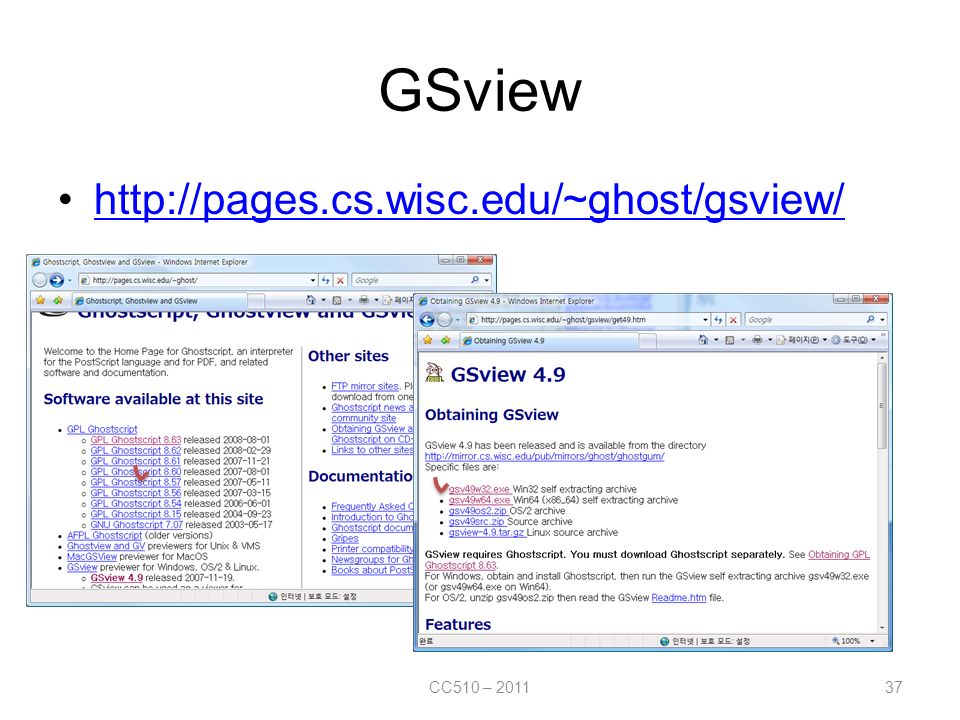Click the gsv49src.zip source archive link
This screenshot has width=960, height=720.
[476, 522]
